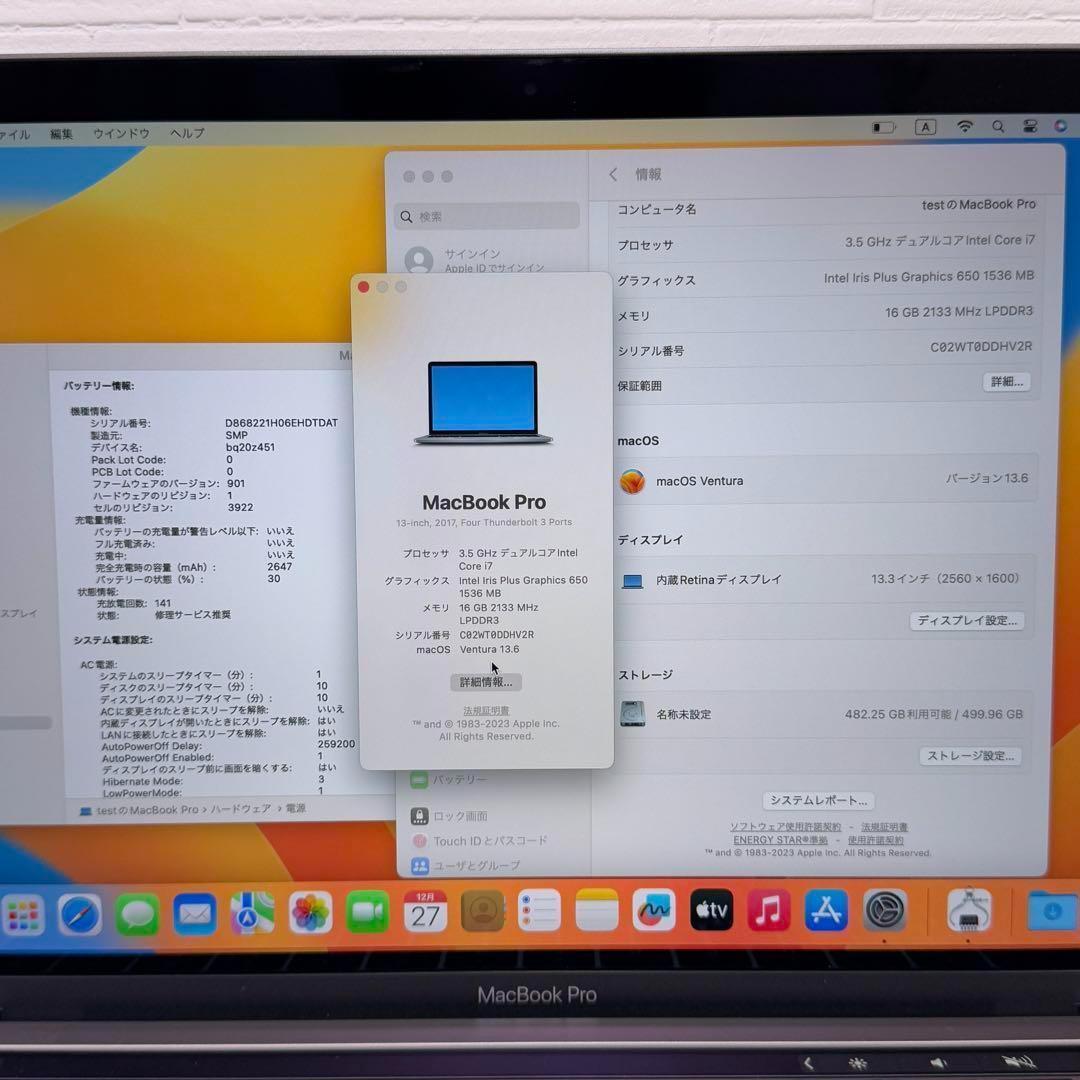Launch FaceTime from the Dock

point(367,912)
